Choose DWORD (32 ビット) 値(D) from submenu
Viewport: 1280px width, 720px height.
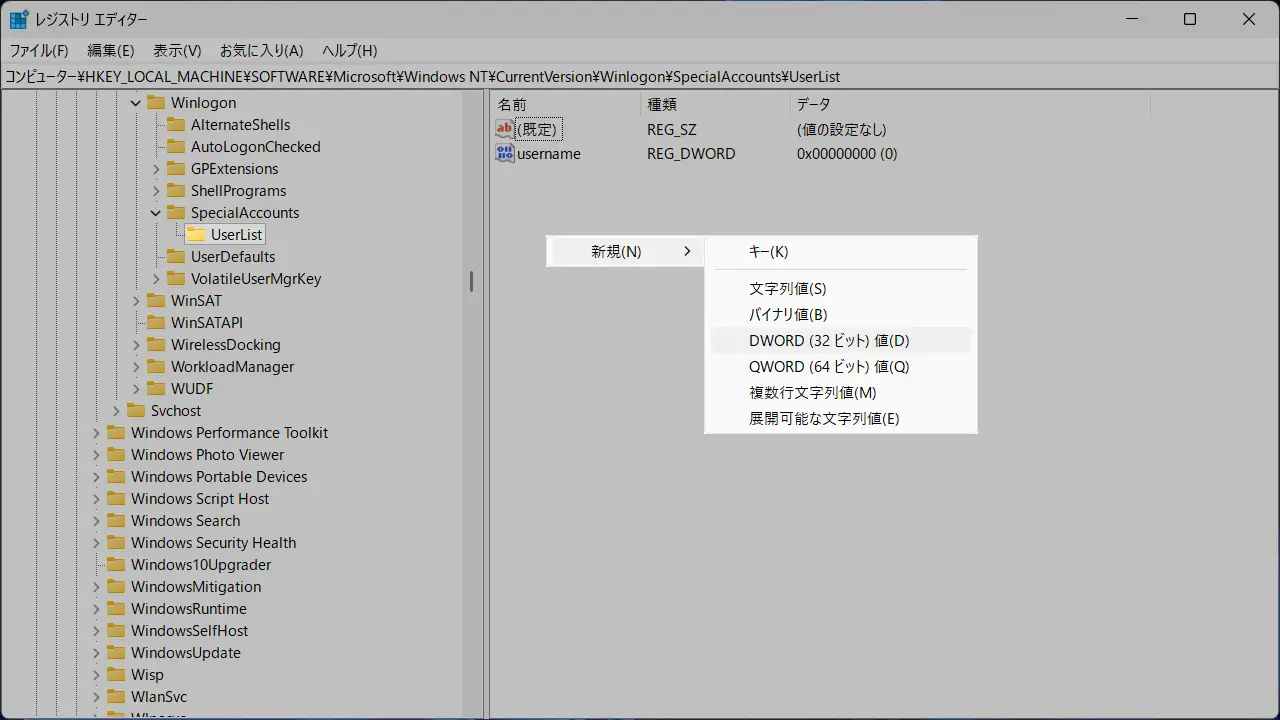click(x=829, y=341)
